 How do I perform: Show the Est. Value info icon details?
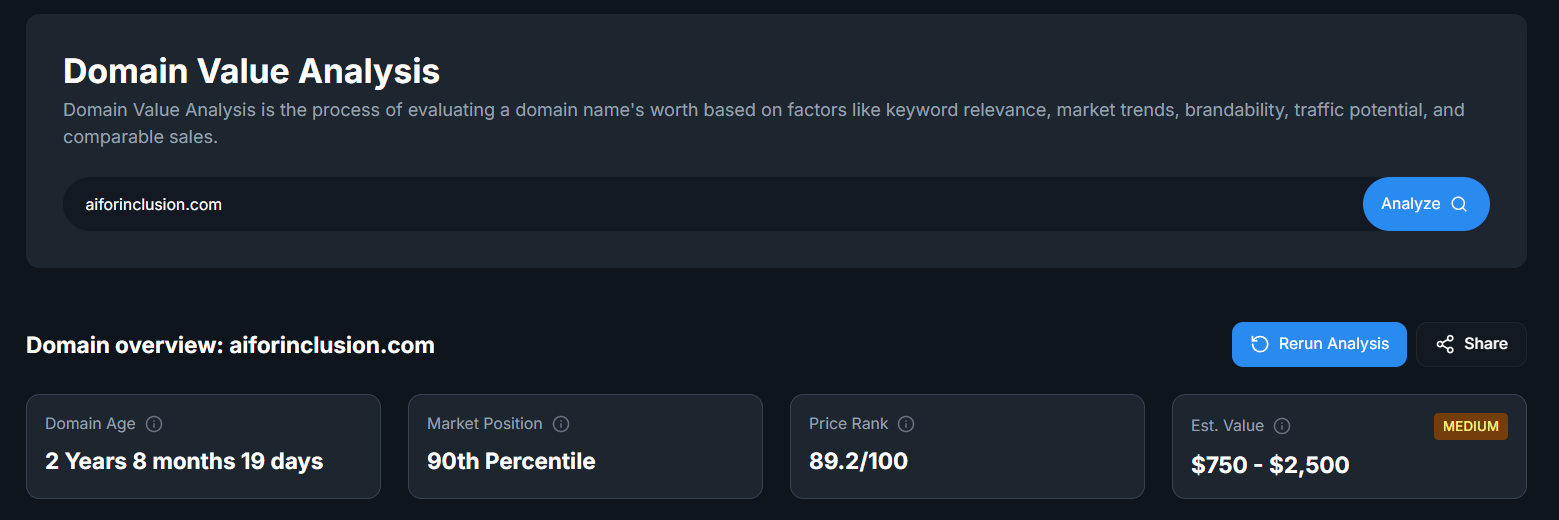click(1282, 426)
